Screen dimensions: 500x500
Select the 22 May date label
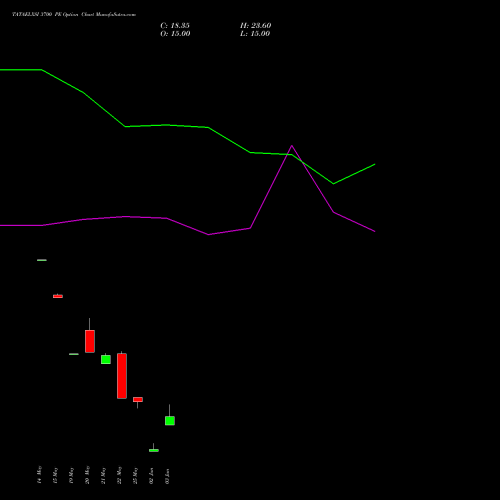[x=119, y=475]
